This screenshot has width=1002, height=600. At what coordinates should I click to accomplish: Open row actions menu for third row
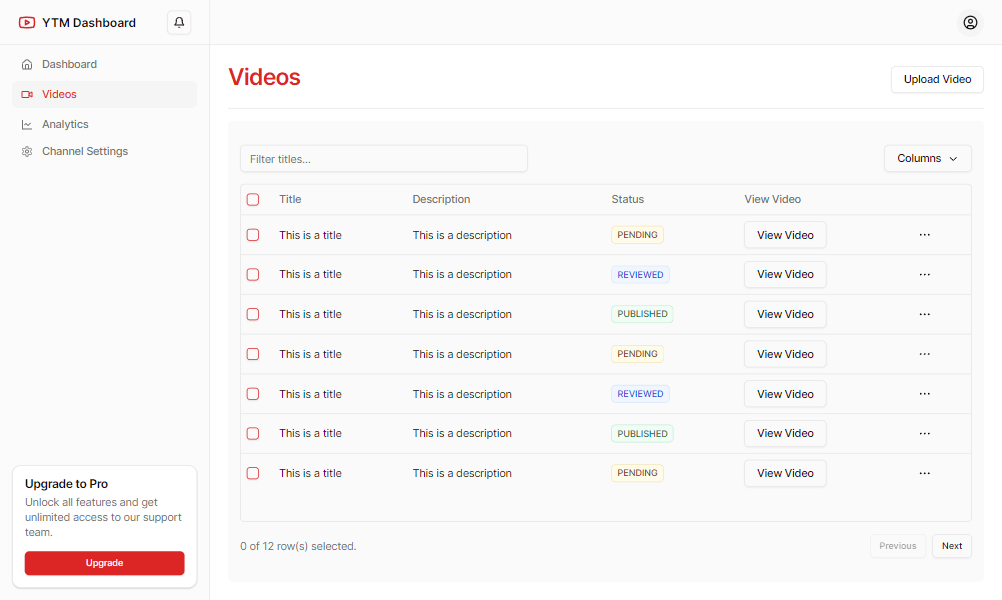(924, 314)
